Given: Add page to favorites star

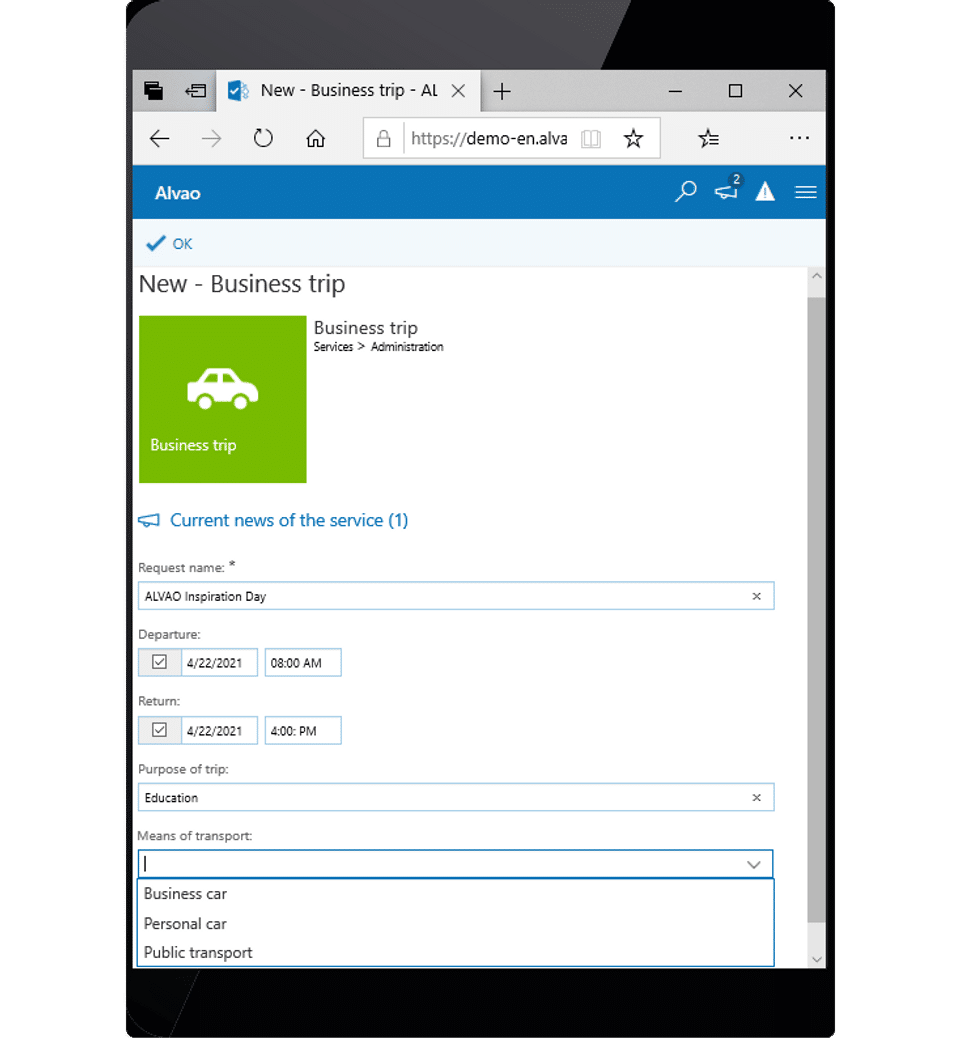Looking at the screenshot, I should pyautogui.click(x=633, y=138).
